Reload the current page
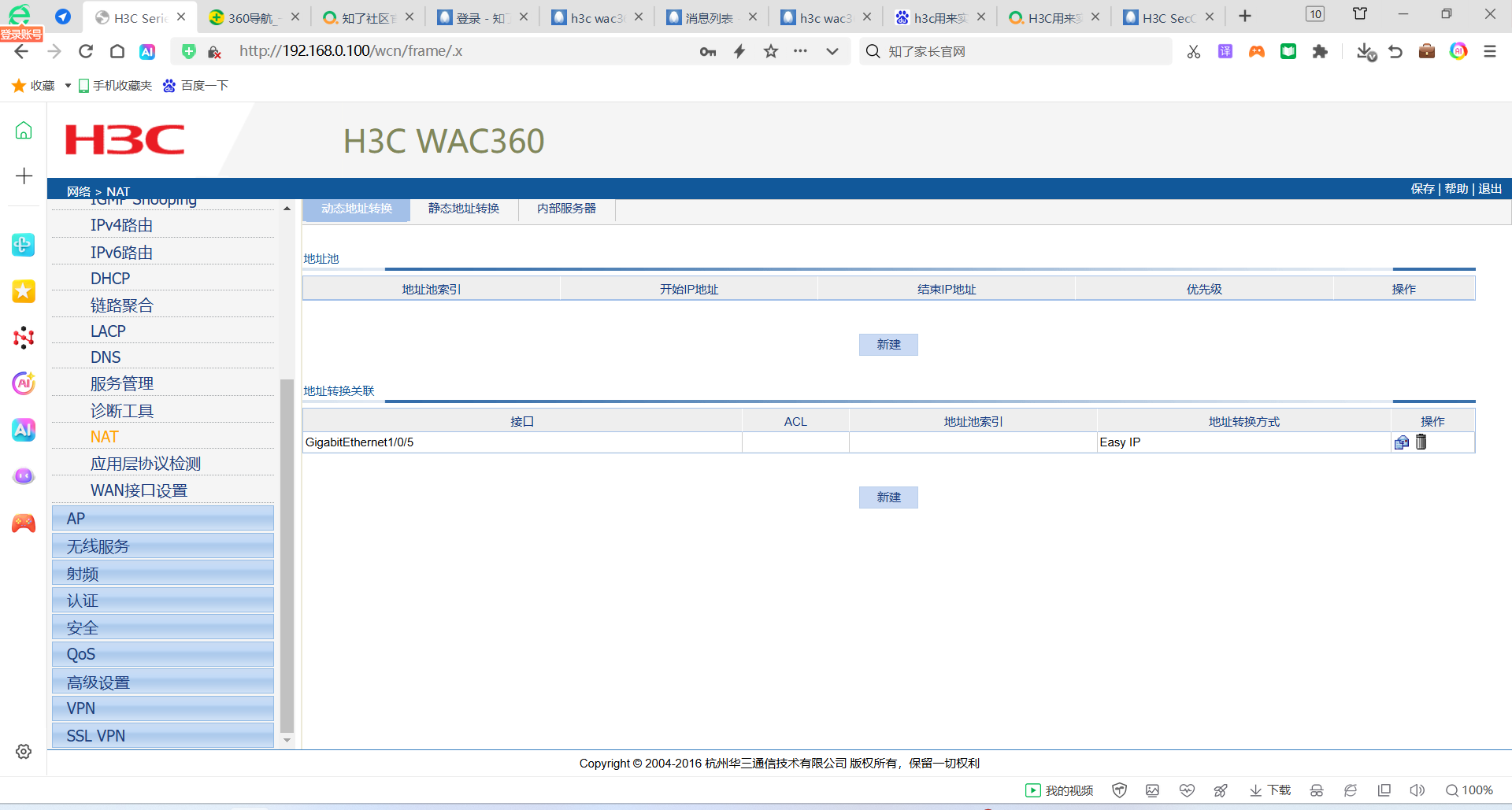The height and width of the screenshot is (810, 1512). click(86, 51)
